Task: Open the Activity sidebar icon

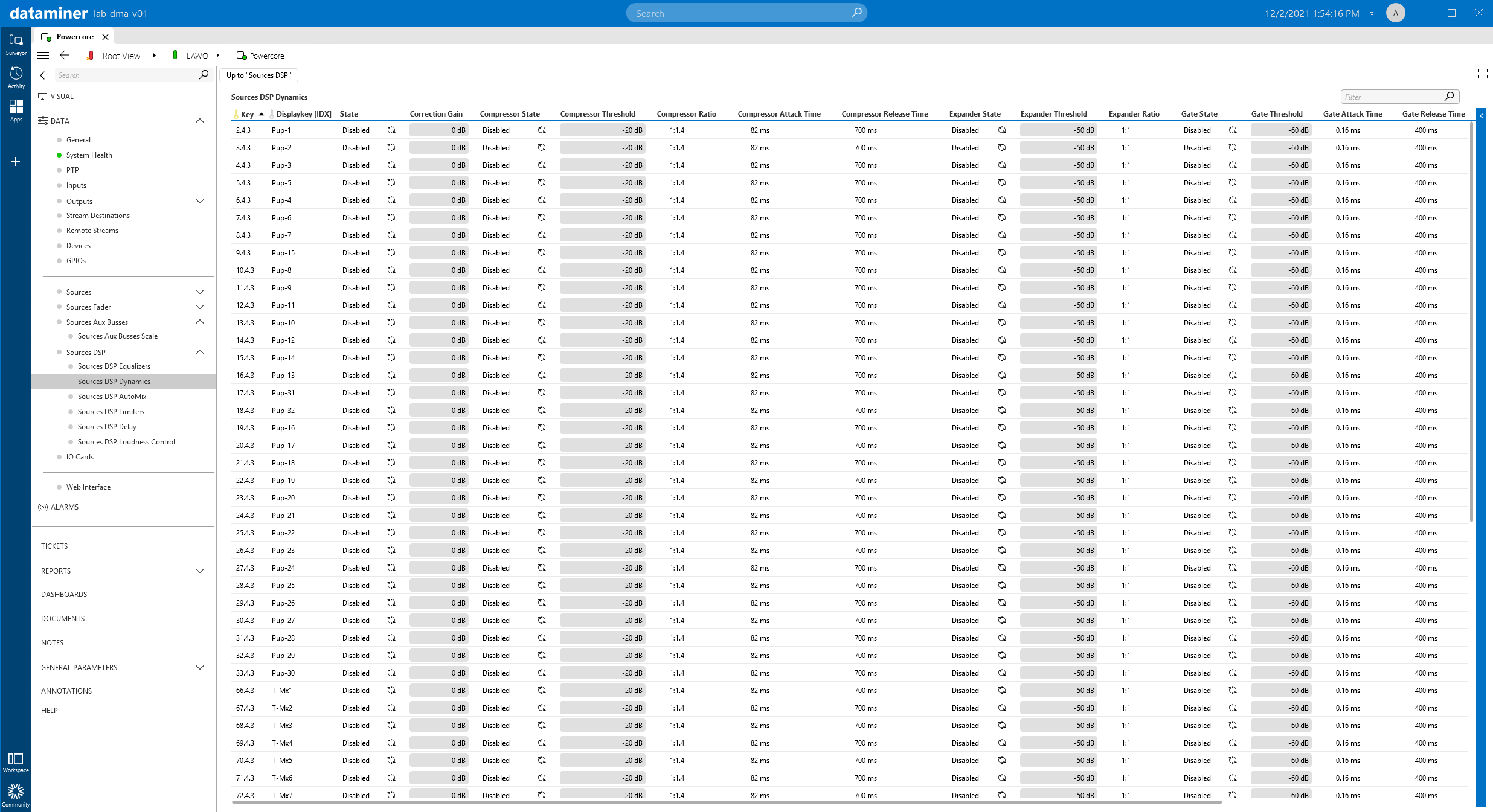Action: [16, 77]
